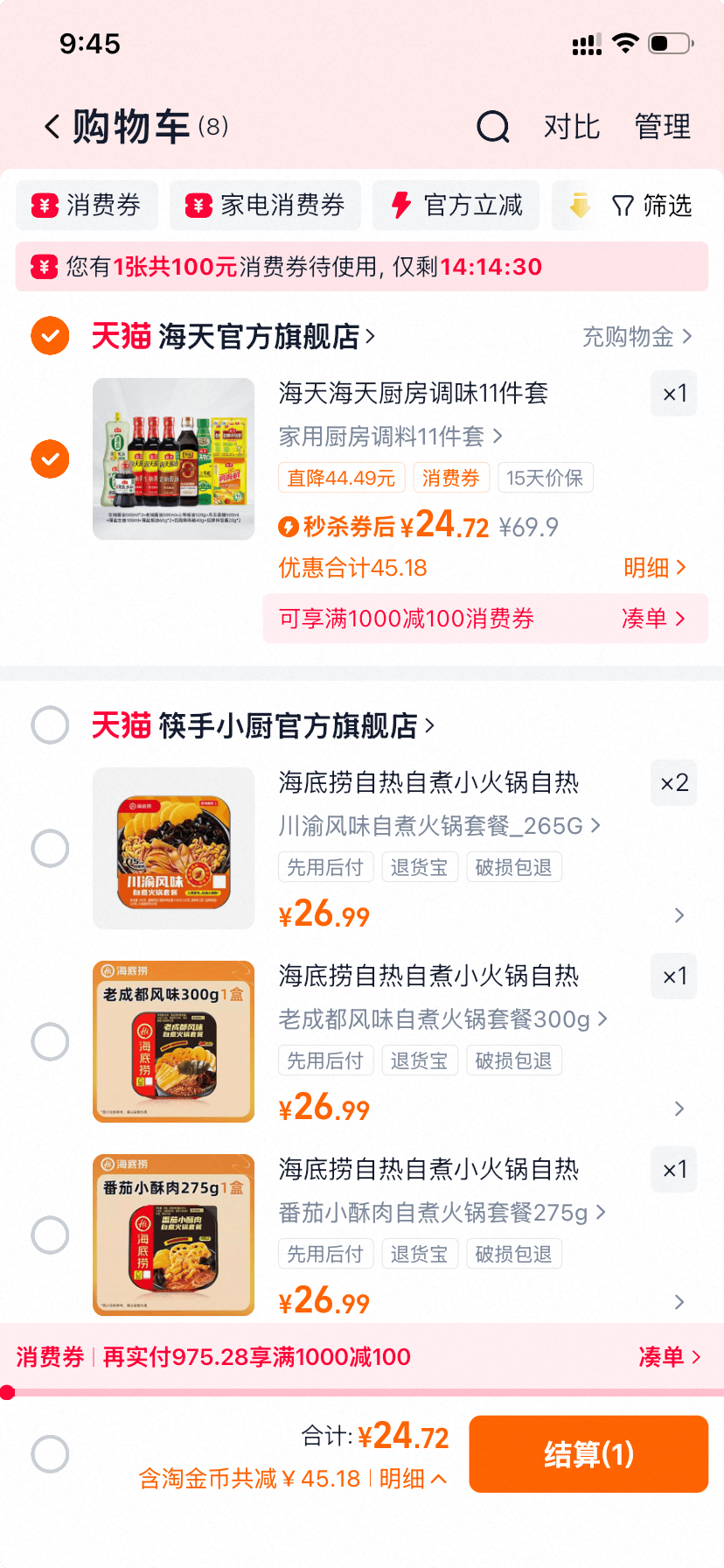The height and width of the screenshot is (1568, 724).
Task: Open the 管理 menu
Action: pos(662,127)
